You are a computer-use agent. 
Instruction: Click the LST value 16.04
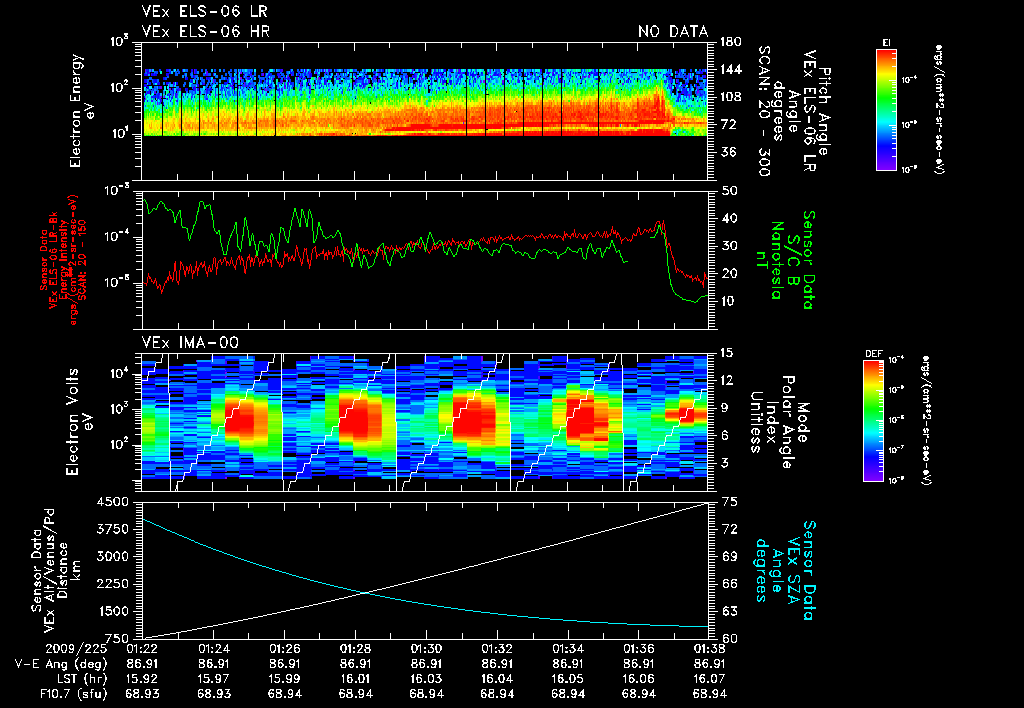coord(497,679)
